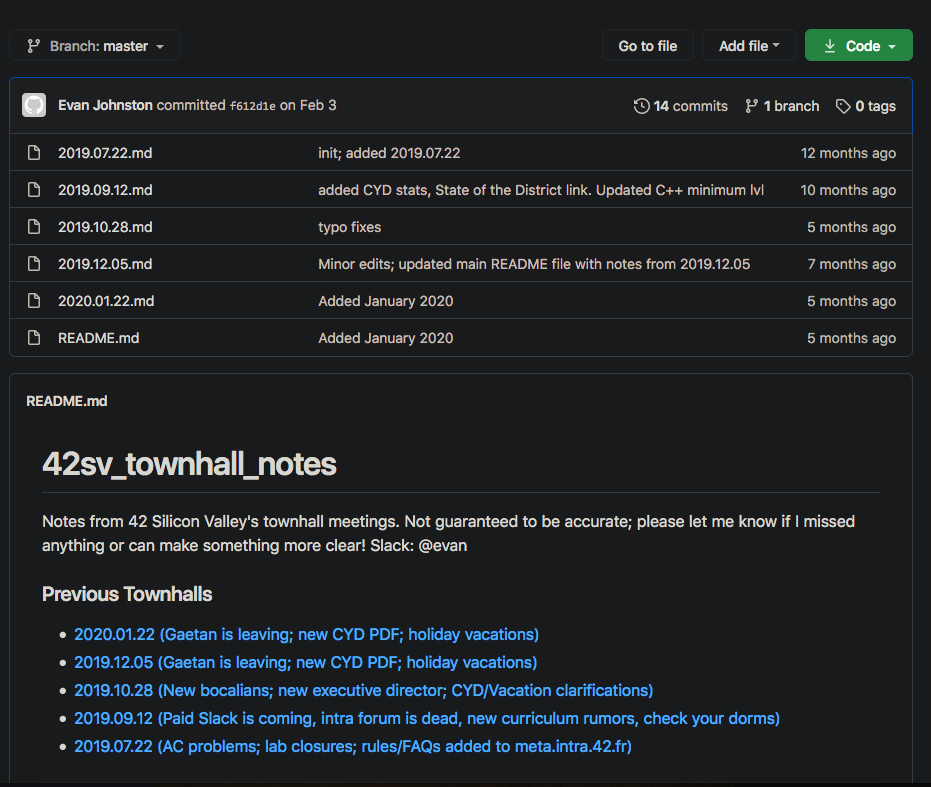
Task: Open the 2019.07.22 AC problems link
Action: 353,746
